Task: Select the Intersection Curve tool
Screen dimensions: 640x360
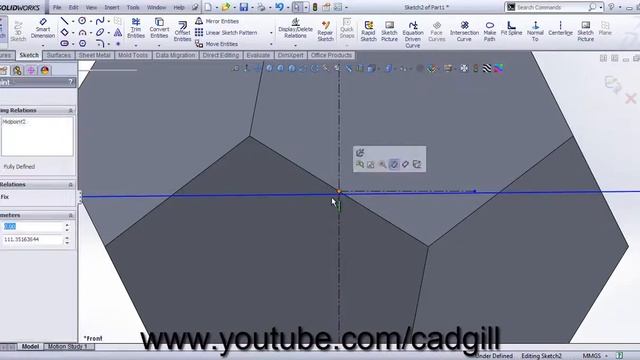Action: point(464,31)
